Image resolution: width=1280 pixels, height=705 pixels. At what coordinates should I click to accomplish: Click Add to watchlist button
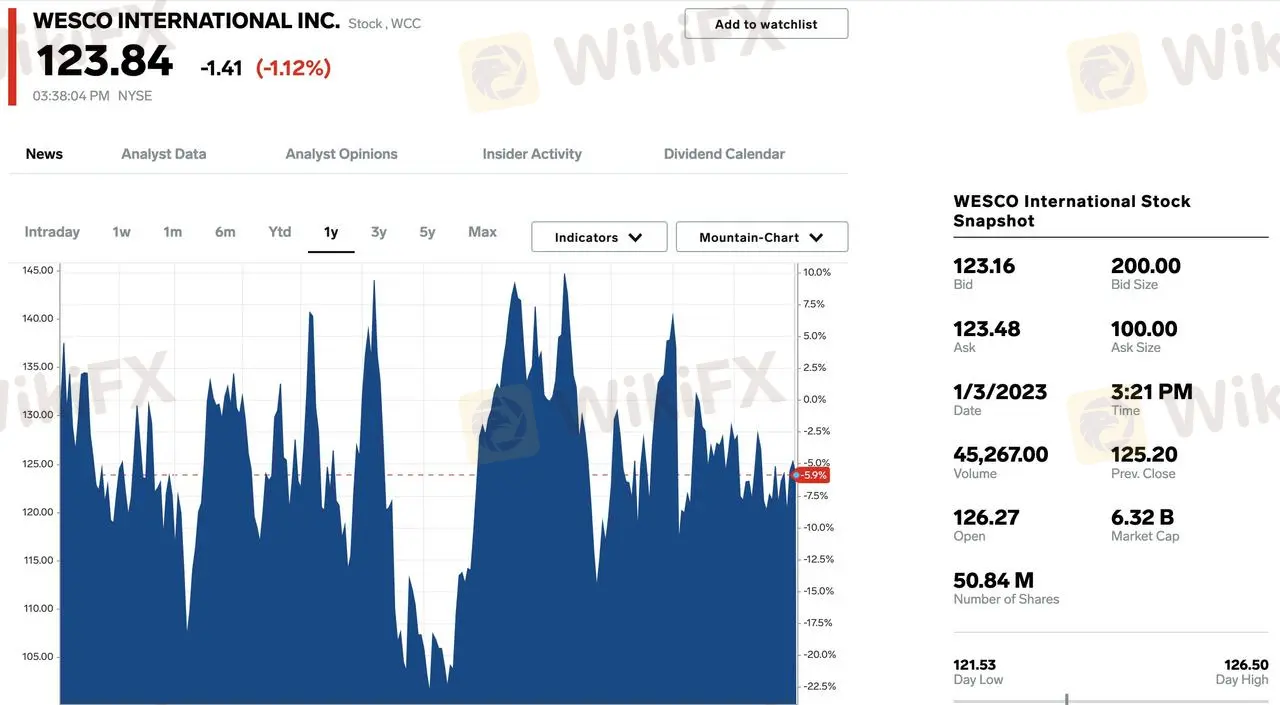point(766,24)
